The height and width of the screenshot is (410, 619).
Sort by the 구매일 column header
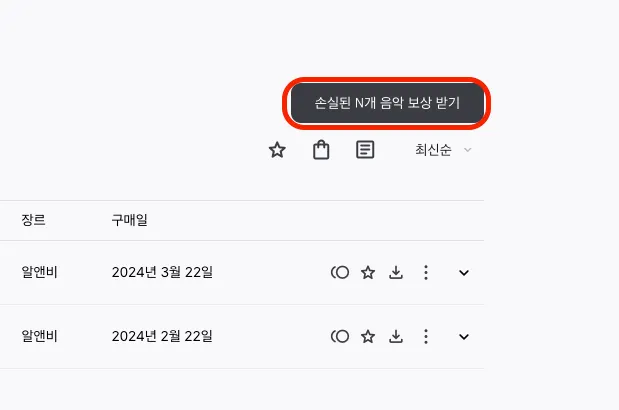pos(129,220)
